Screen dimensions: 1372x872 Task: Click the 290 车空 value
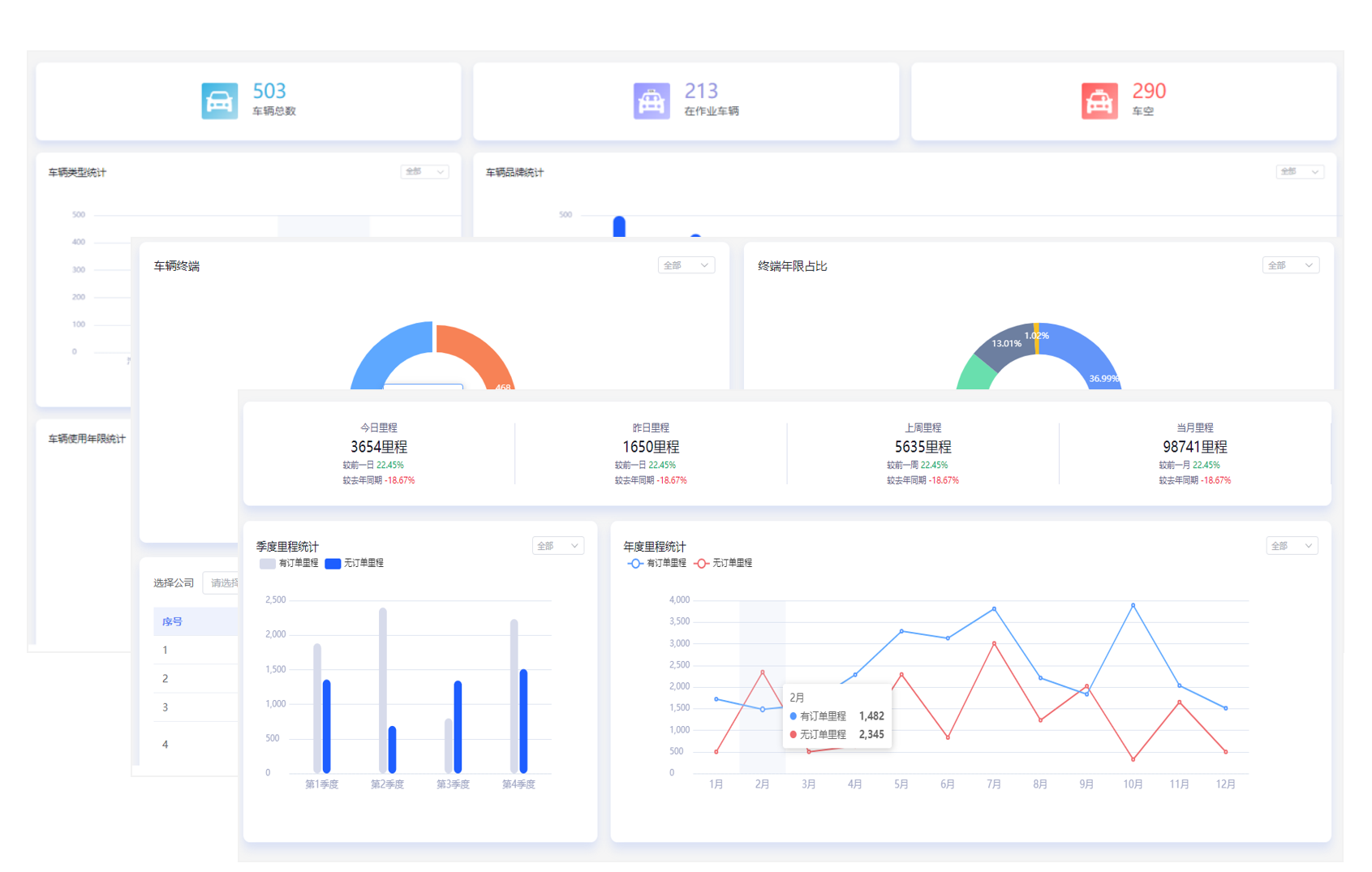pos(1149,91)
